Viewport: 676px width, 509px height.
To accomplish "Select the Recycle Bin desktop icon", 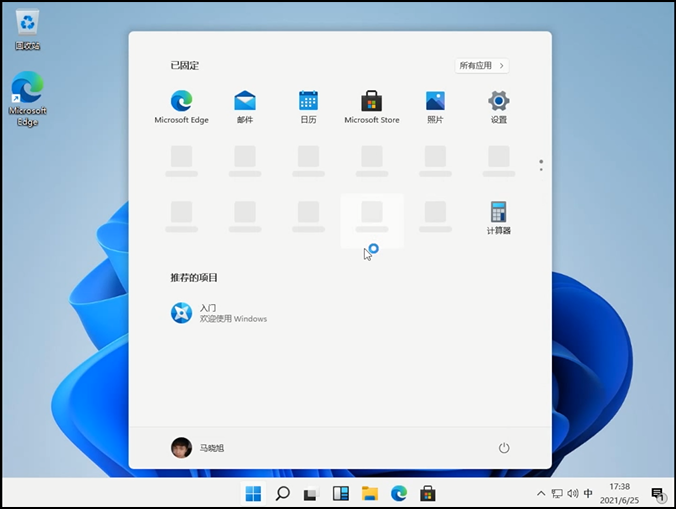I will 28,29.
